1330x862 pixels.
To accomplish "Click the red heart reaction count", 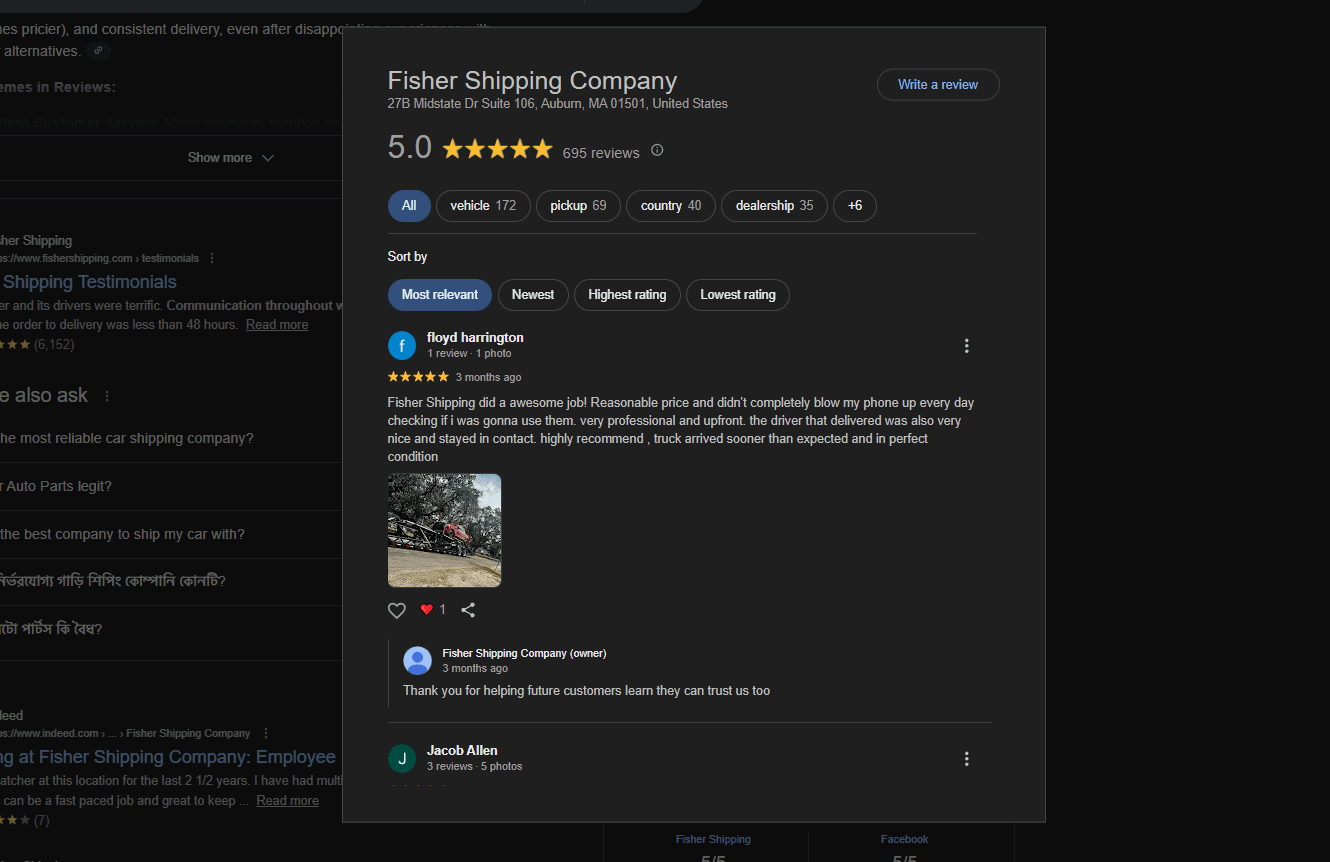I will click(433, 609).
